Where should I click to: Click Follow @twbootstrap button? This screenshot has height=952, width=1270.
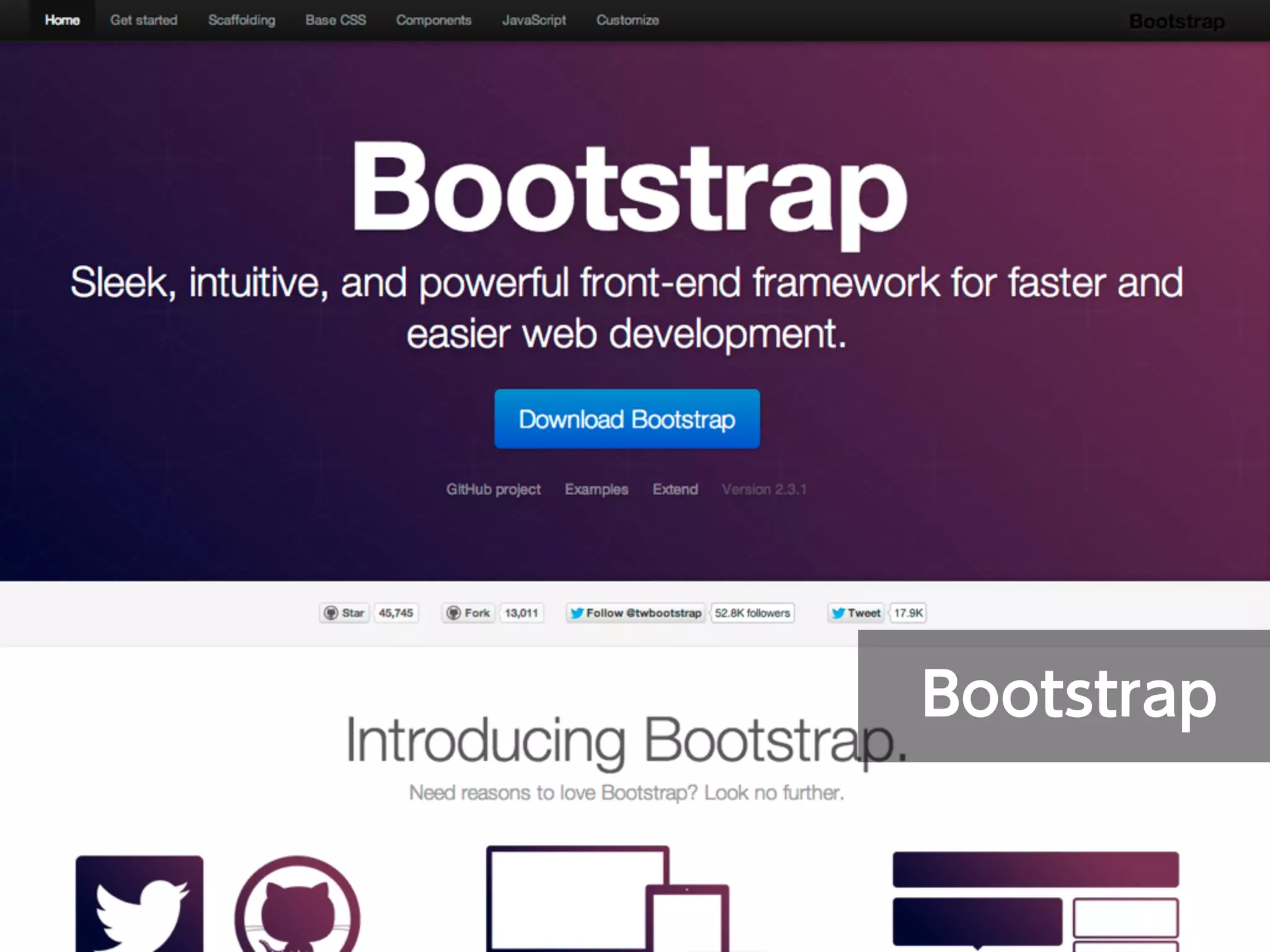[636, 613]
